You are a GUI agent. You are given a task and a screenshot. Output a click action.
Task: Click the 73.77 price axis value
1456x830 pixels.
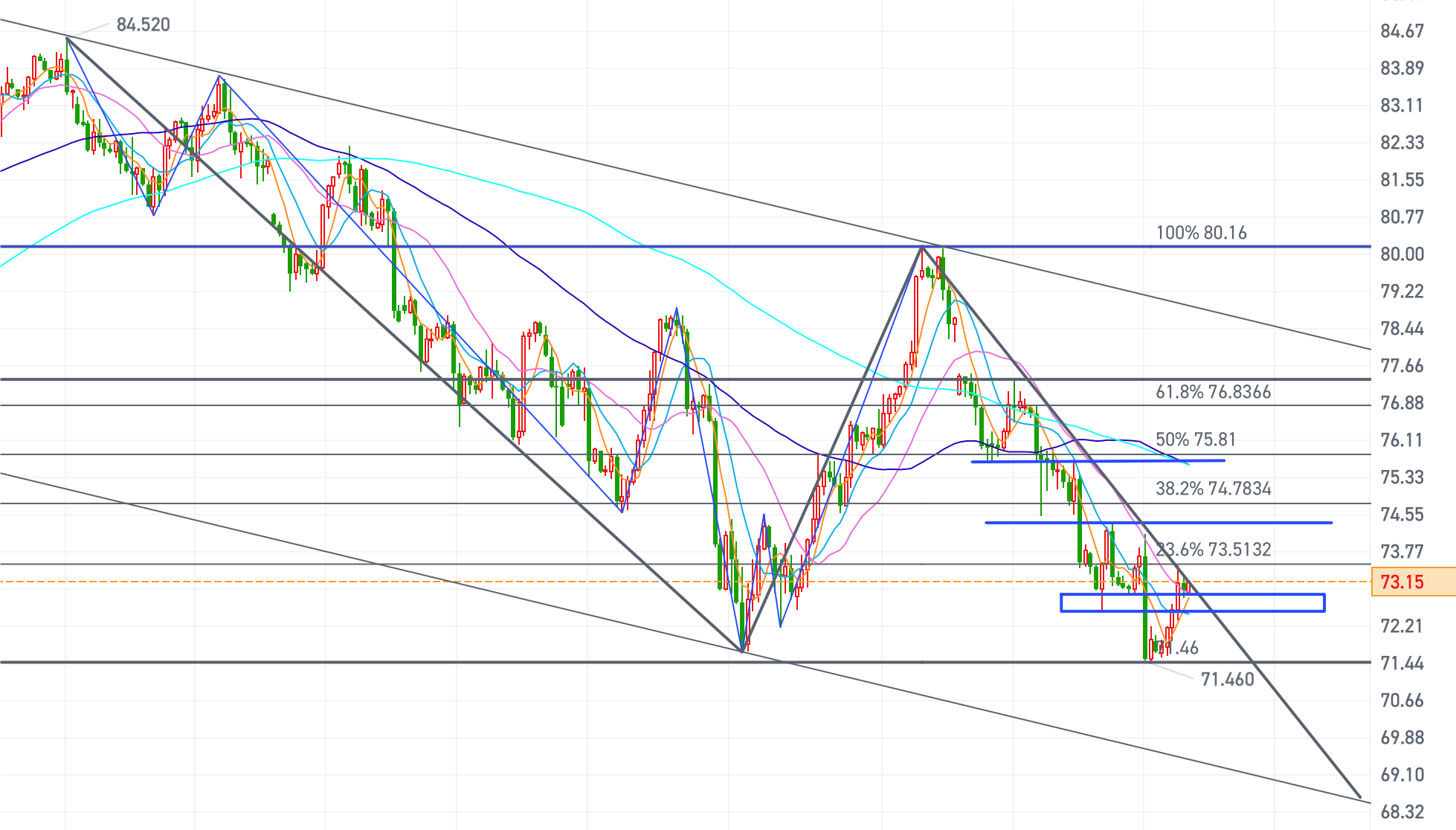pyautogui.click(x=1402, y=552)
